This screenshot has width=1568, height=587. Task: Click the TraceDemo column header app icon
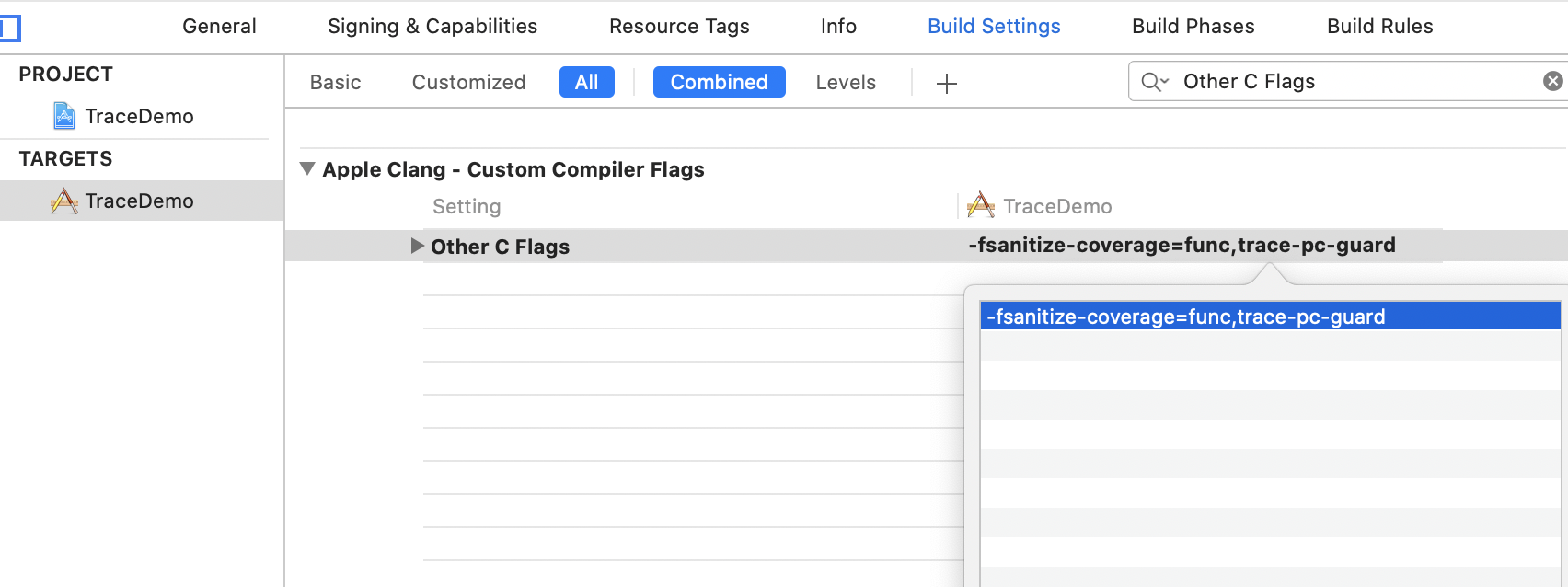981,205
